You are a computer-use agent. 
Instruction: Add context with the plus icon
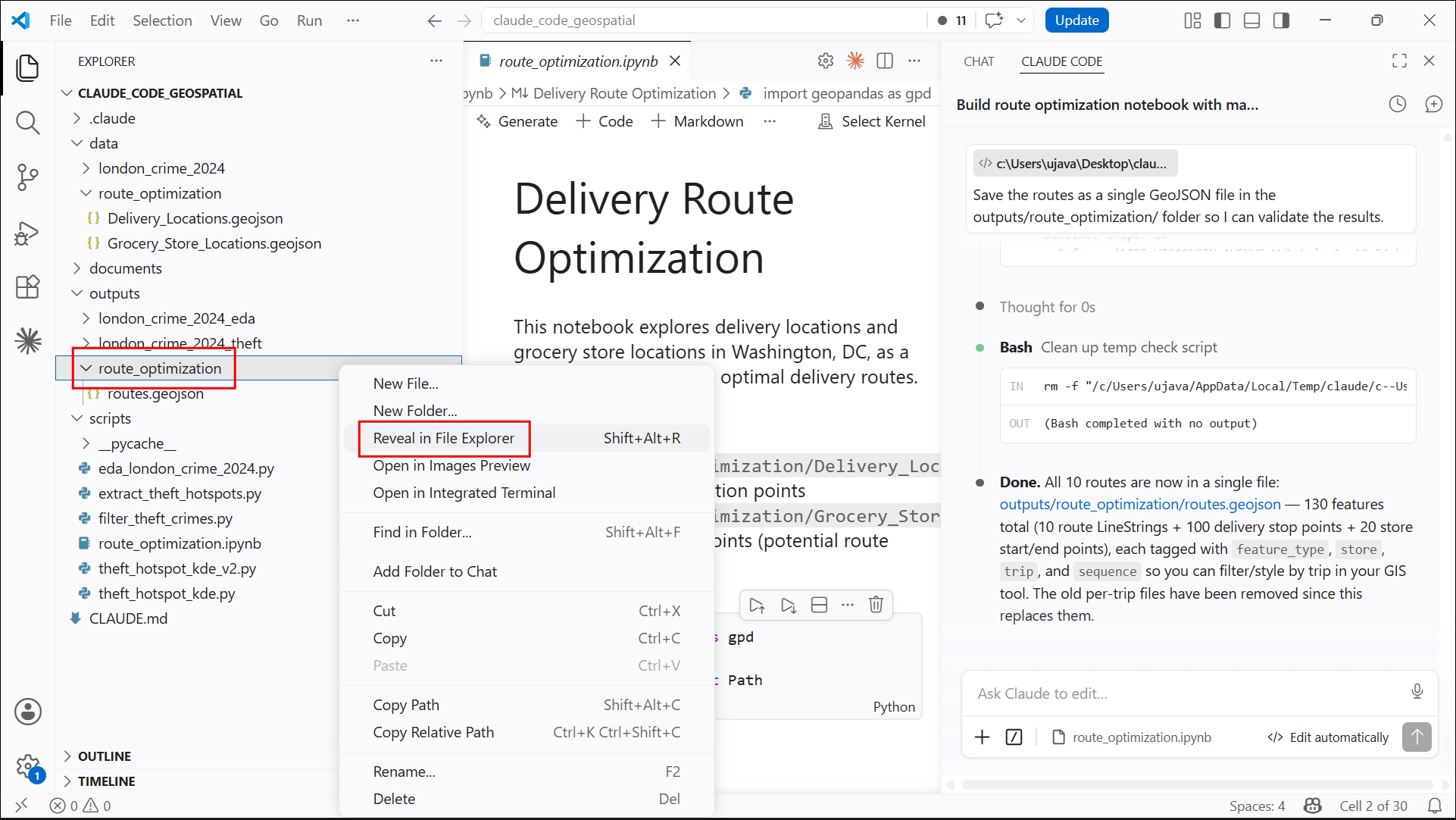click(982, 737)
